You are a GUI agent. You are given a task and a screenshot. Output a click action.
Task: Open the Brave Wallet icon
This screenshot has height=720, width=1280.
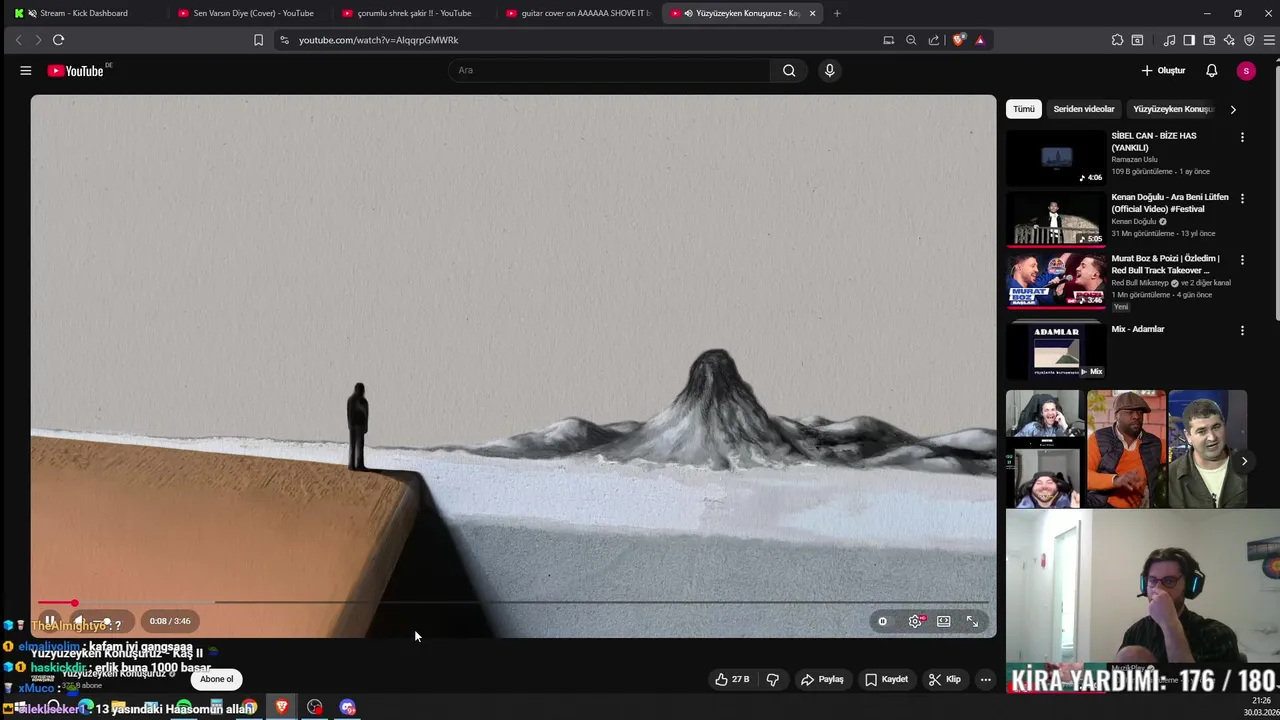point(1209,40)
